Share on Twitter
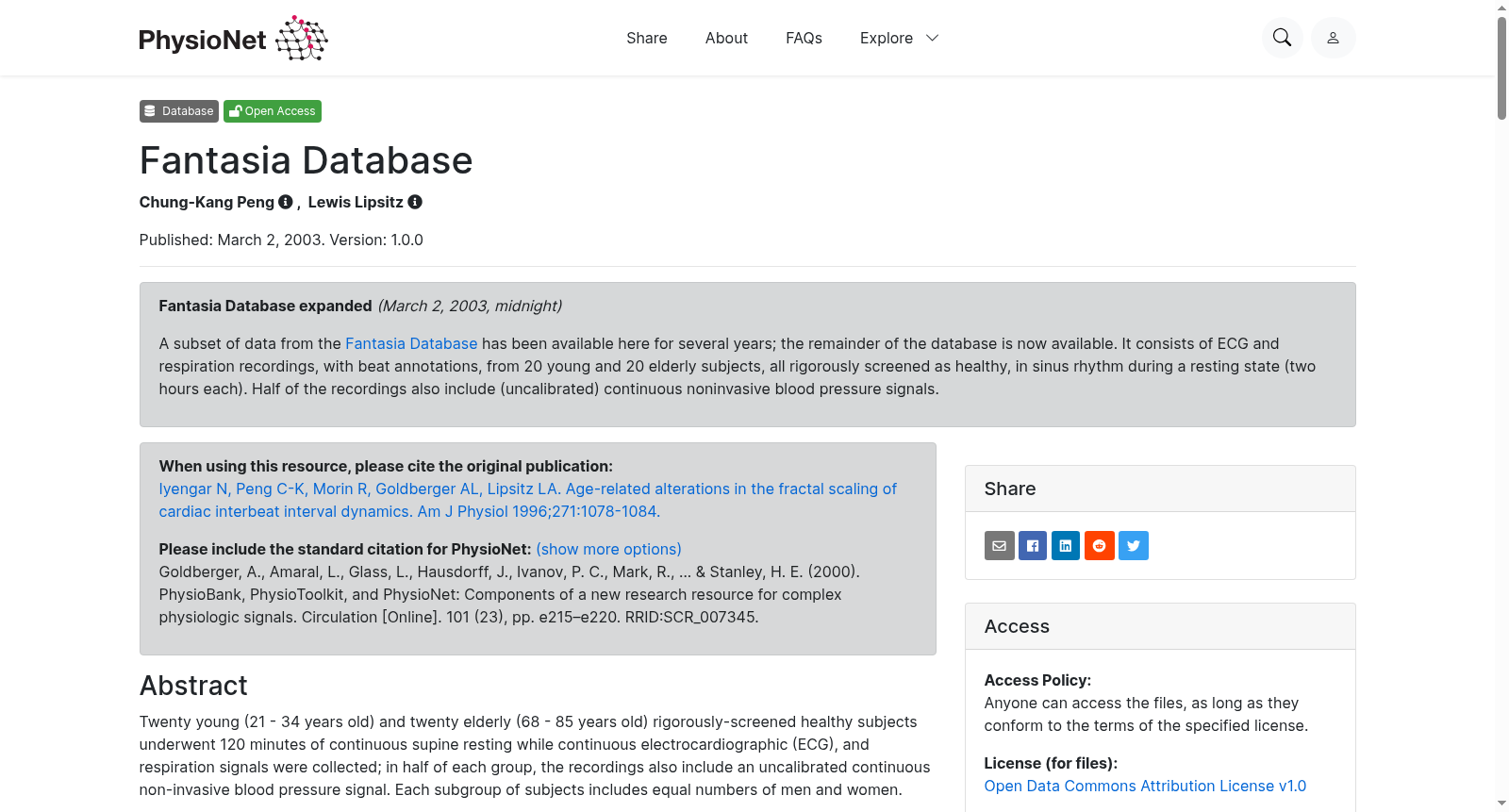The height and width of the screenshot is (812, 1509). [x=1134, y=545]
